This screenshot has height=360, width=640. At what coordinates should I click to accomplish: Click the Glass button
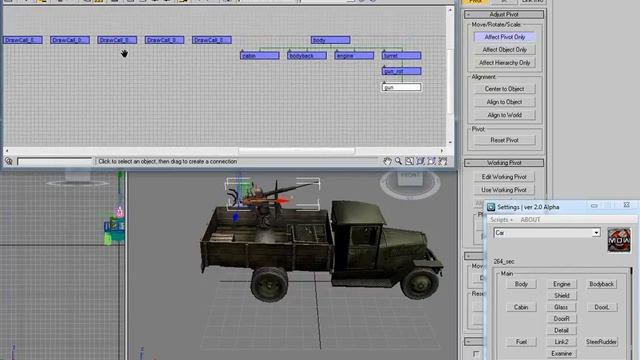(x=562, y=307)
